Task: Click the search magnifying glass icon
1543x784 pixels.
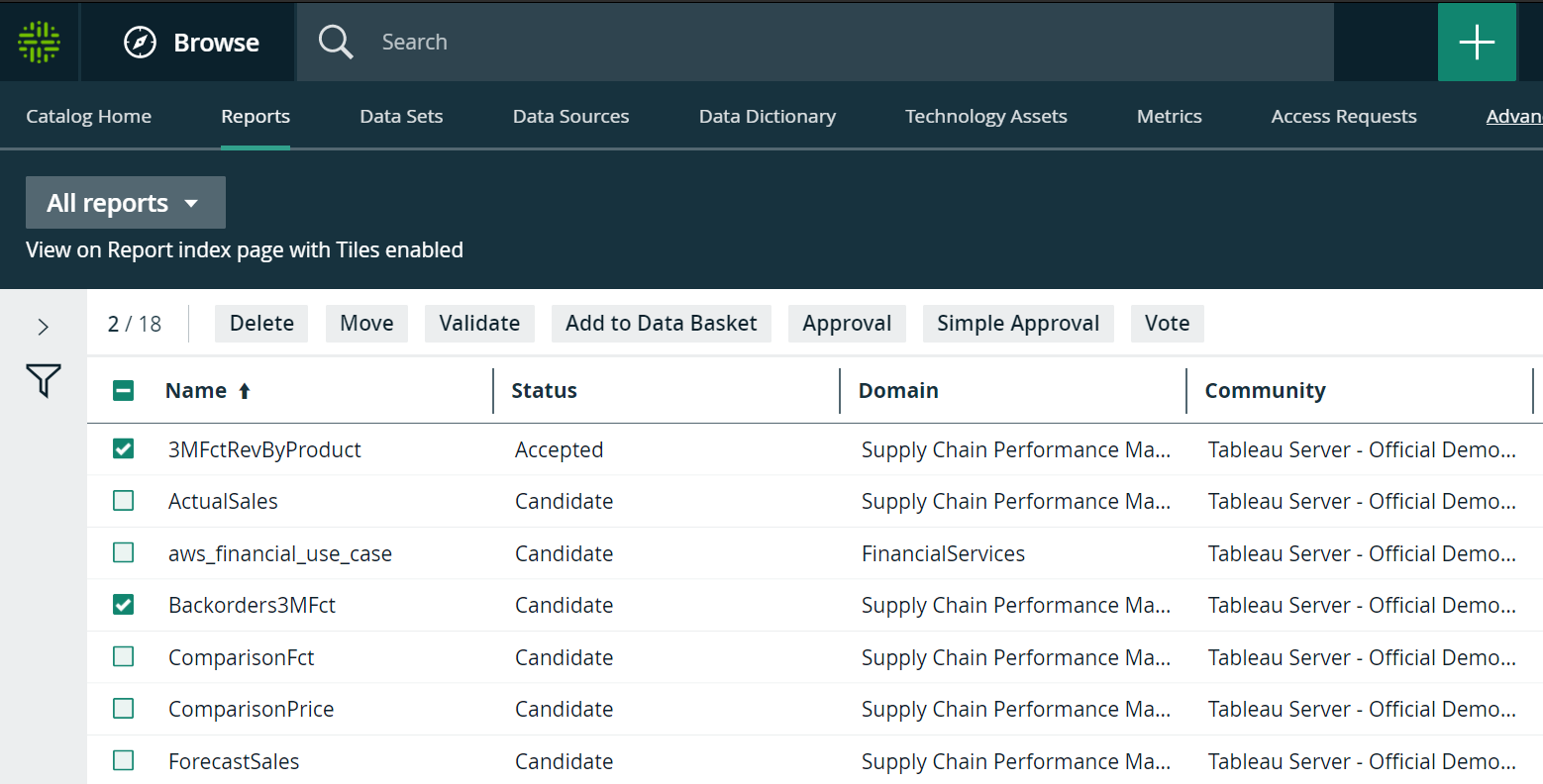Action: coord(336,42)
